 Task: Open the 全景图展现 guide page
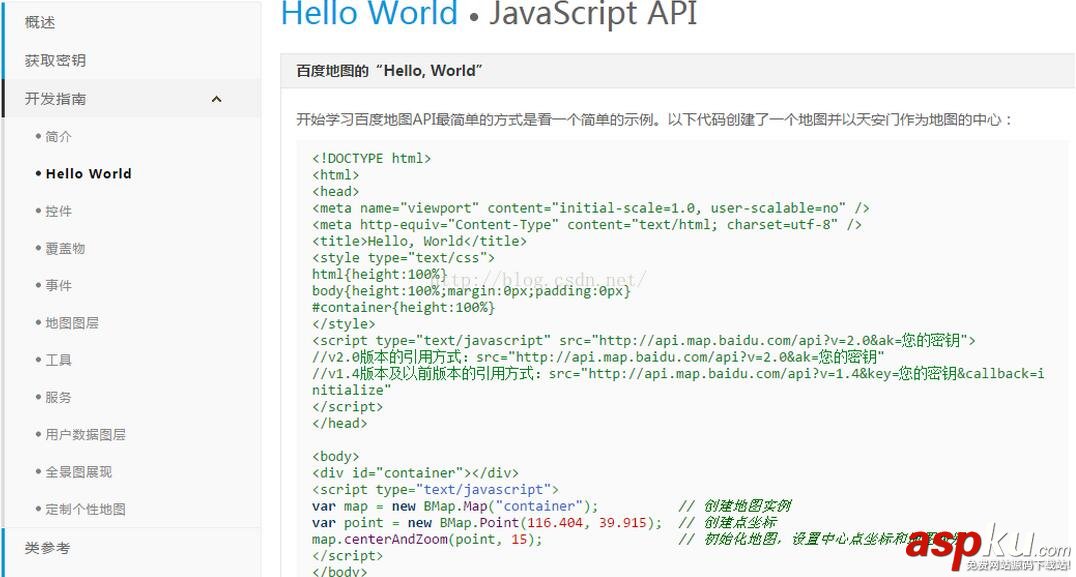tap(78, 472)
